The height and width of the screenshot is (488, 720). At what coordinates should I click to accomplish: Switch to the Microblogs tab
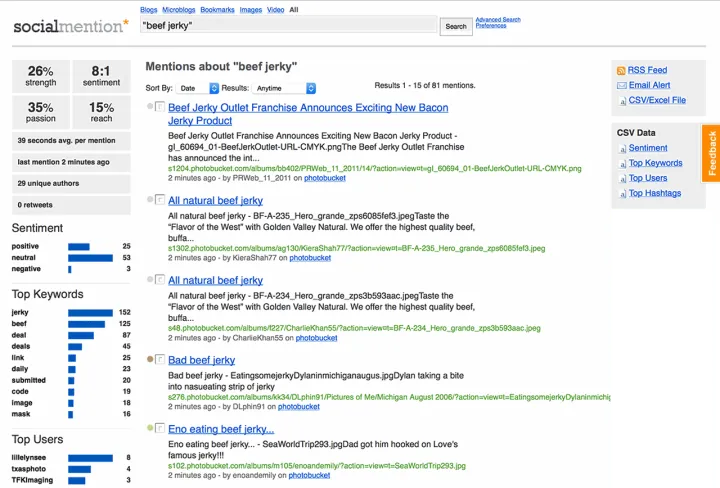coord(185,9)
